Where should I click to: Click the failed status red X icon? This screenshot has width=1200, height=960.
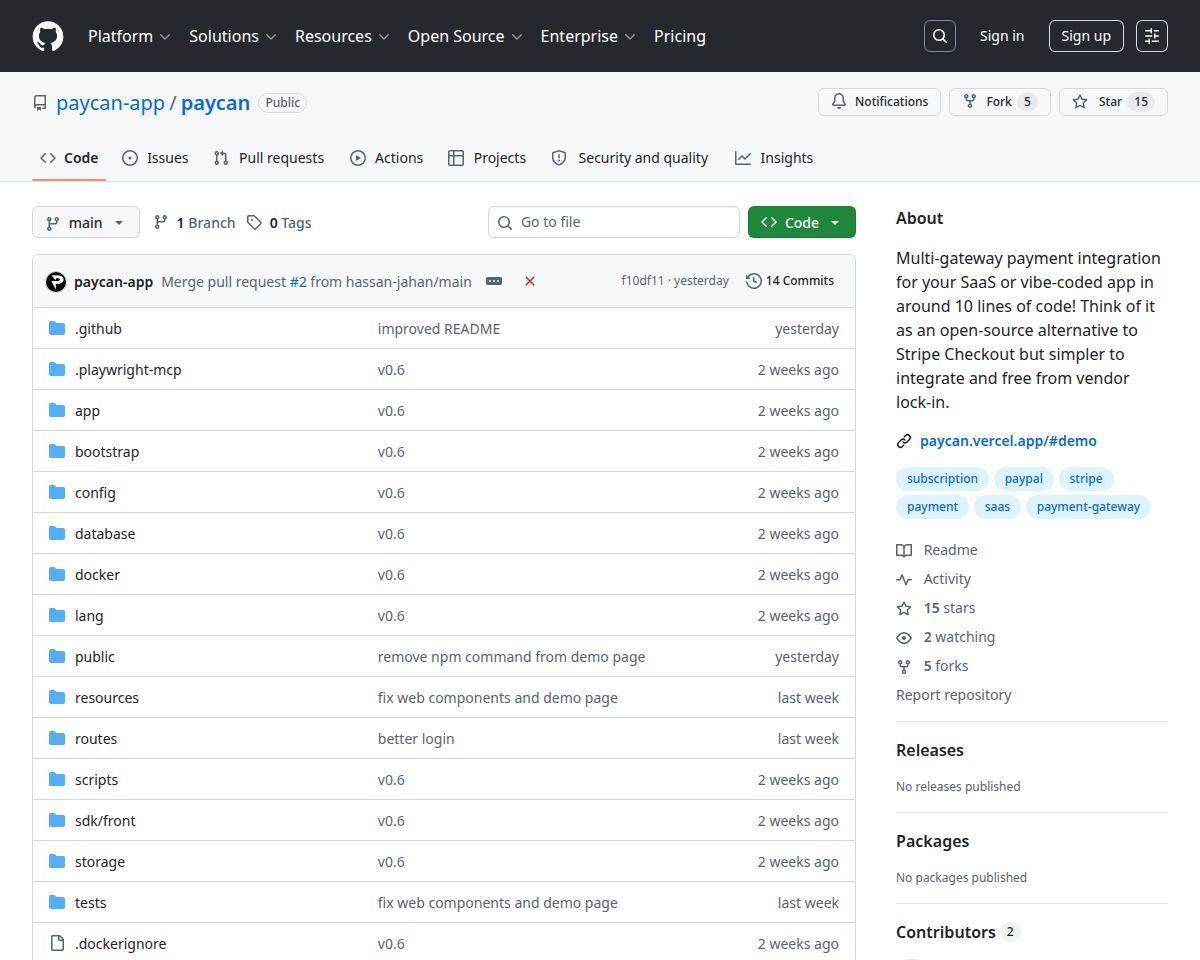click(x=530, y=281)
